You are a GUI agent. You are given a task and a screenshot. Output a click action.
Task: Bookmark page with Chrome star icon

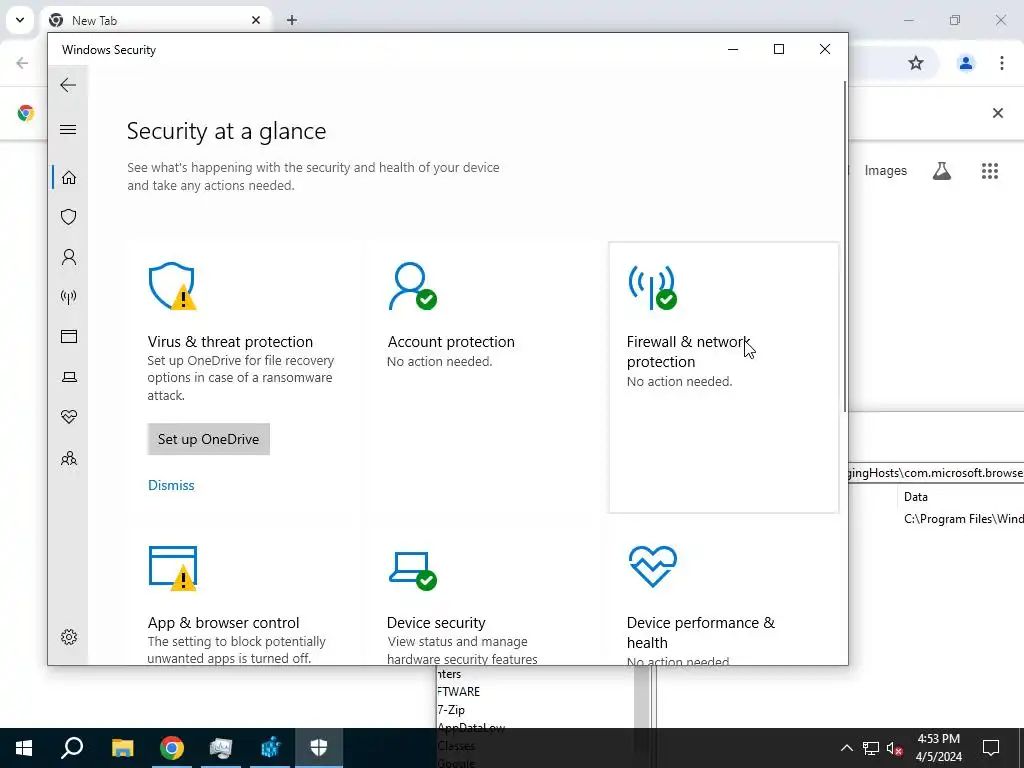[x=916, y=63]
